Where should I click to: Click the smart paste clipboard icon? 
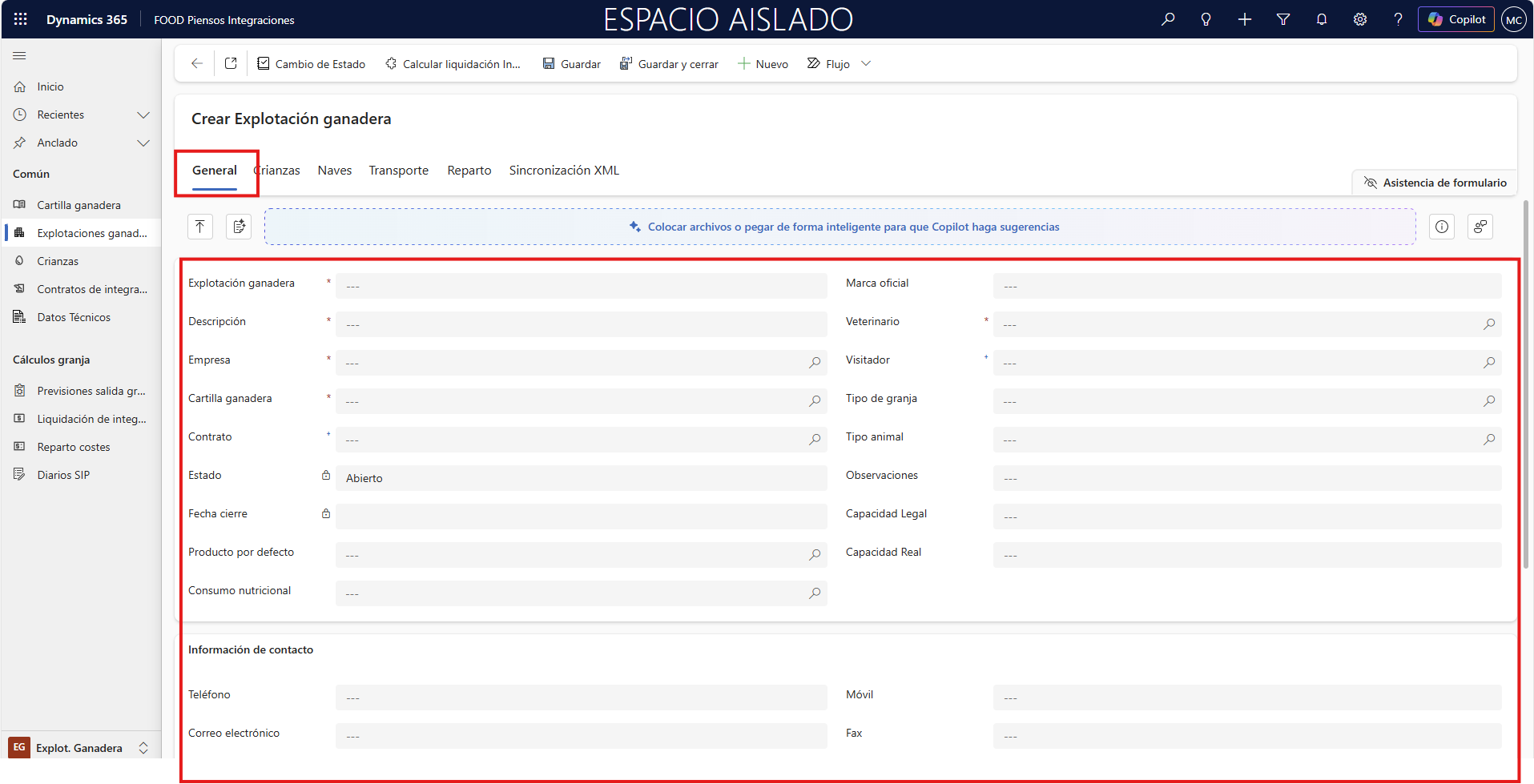tap(238, 227)
